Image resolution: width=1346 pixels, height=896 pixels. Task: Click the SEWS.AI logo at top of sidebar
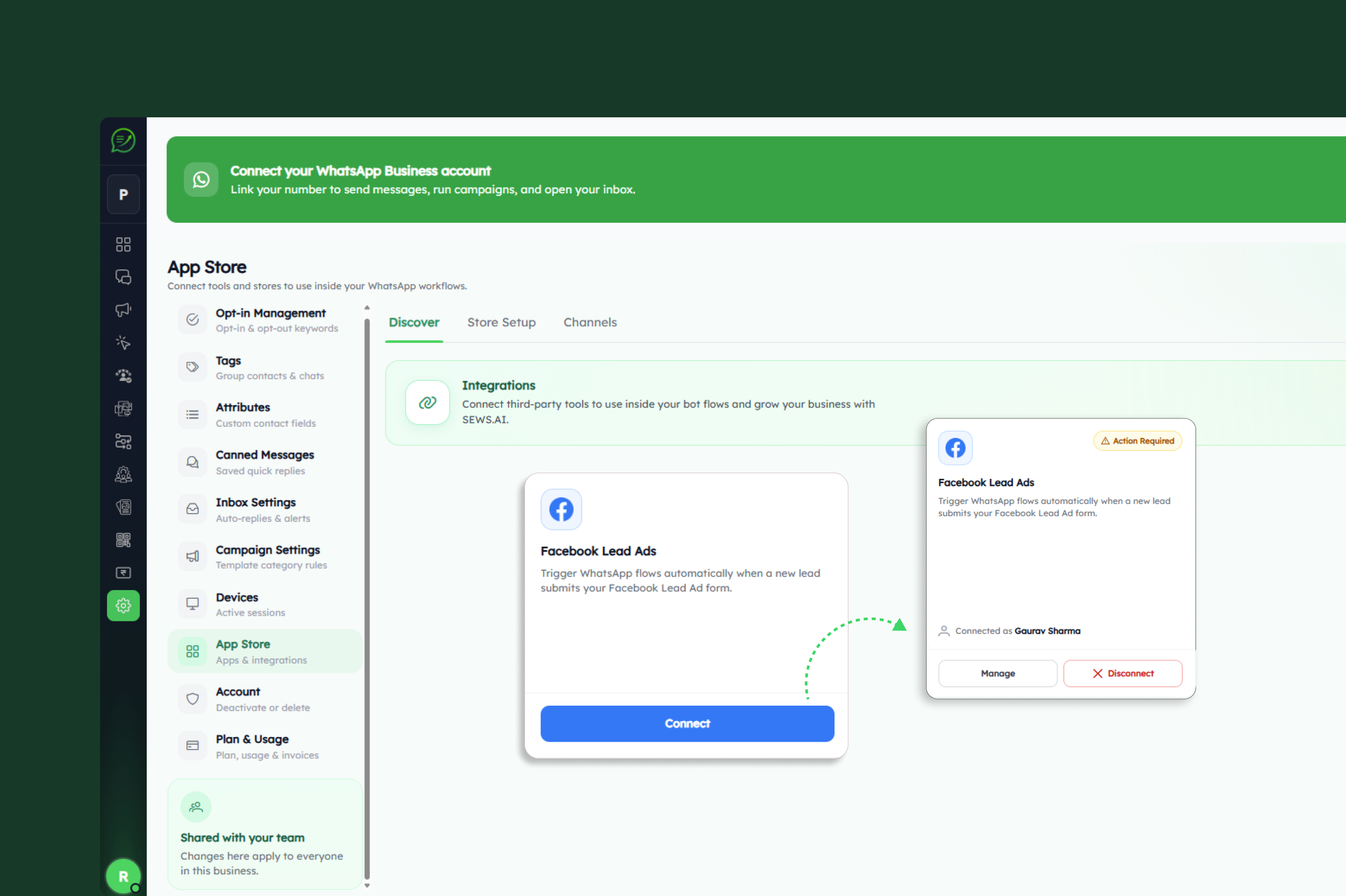(123, 141)
